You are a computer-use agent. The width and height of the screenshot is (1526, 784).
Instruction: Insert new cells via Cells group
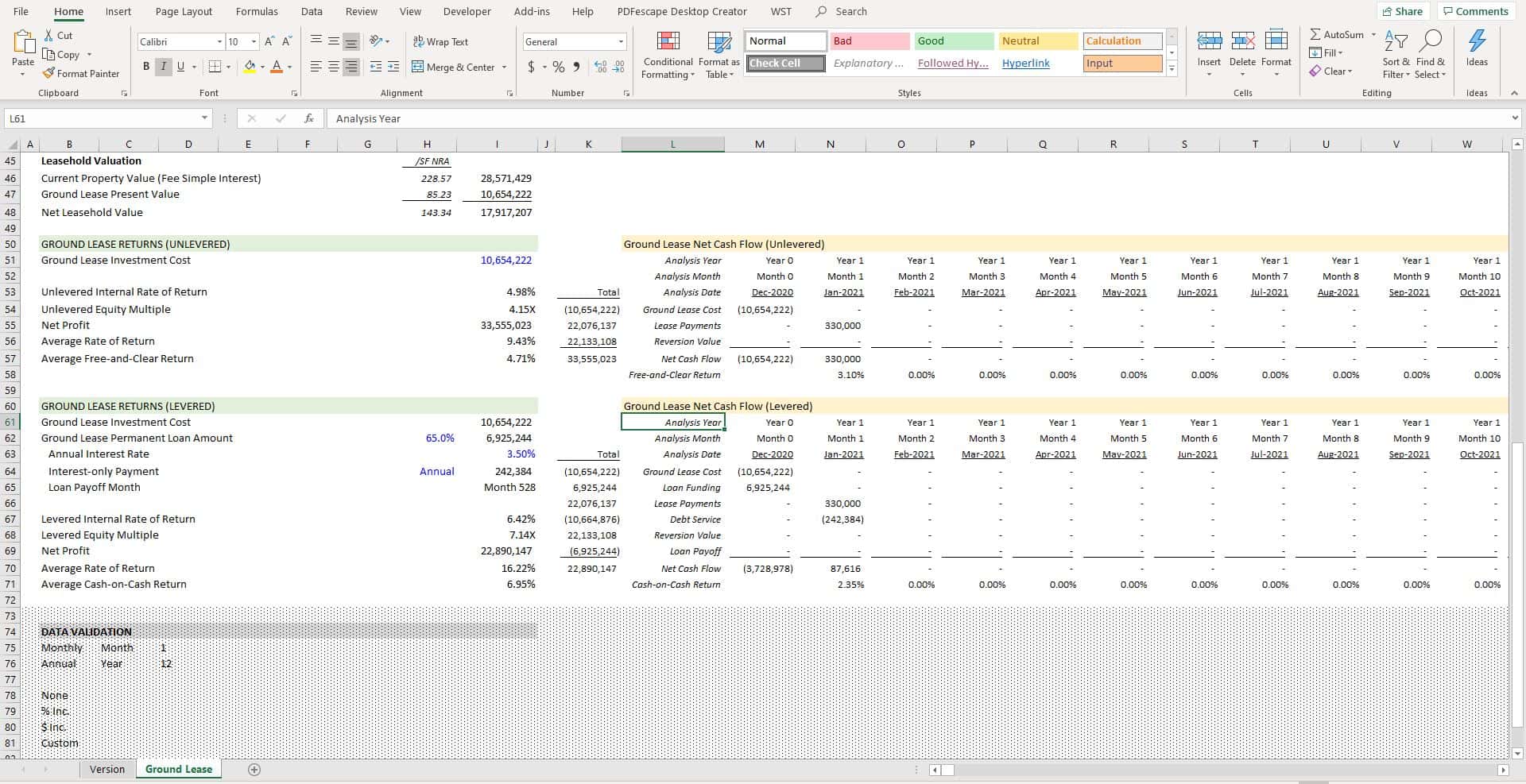pos(1209,52)
